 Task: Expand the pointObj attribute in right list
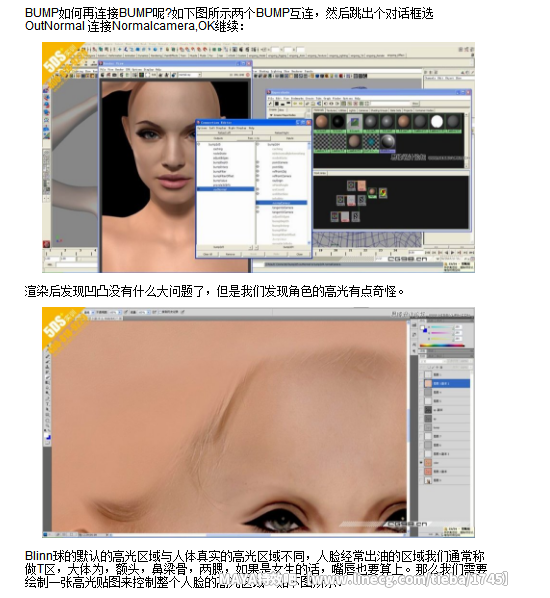point(257,167)
